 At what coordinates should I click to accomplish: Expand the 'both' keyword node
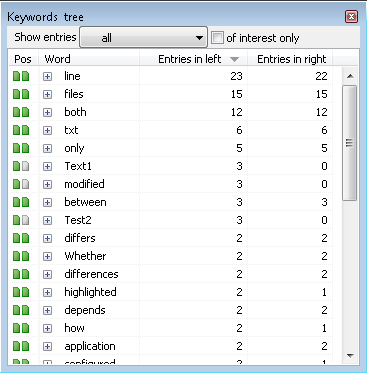coord(48,112)
